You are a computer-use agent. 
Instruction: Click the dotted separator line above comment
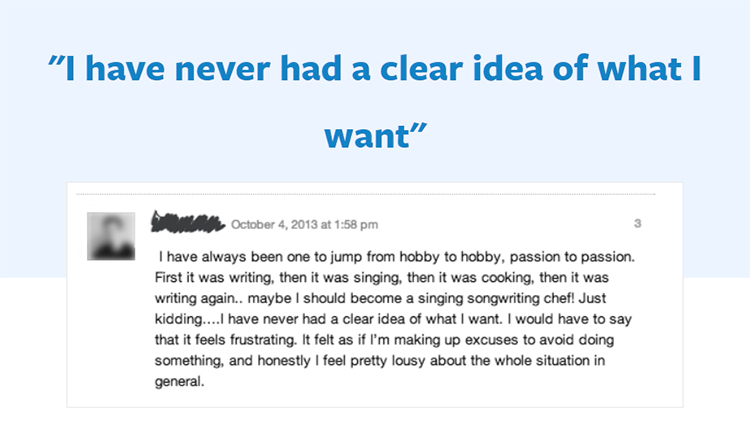click(365, 194)
